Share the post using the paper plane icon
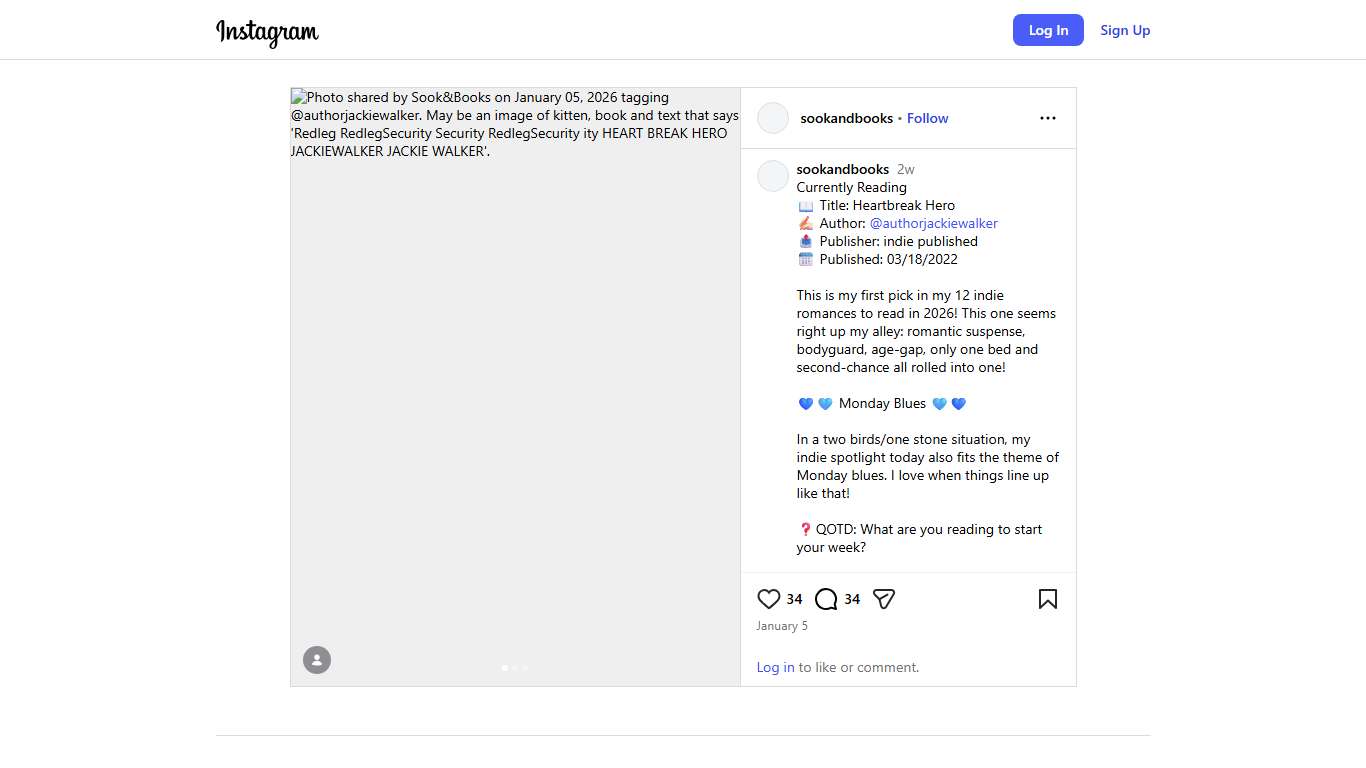The height and width of the screenshot is (768, 1366). (883, 599)
